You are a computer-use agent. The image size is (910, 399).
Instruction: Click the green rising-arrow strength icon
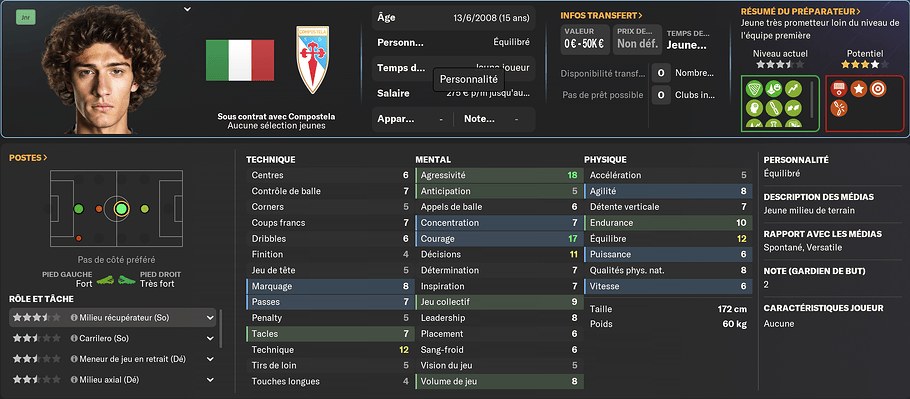793,89
